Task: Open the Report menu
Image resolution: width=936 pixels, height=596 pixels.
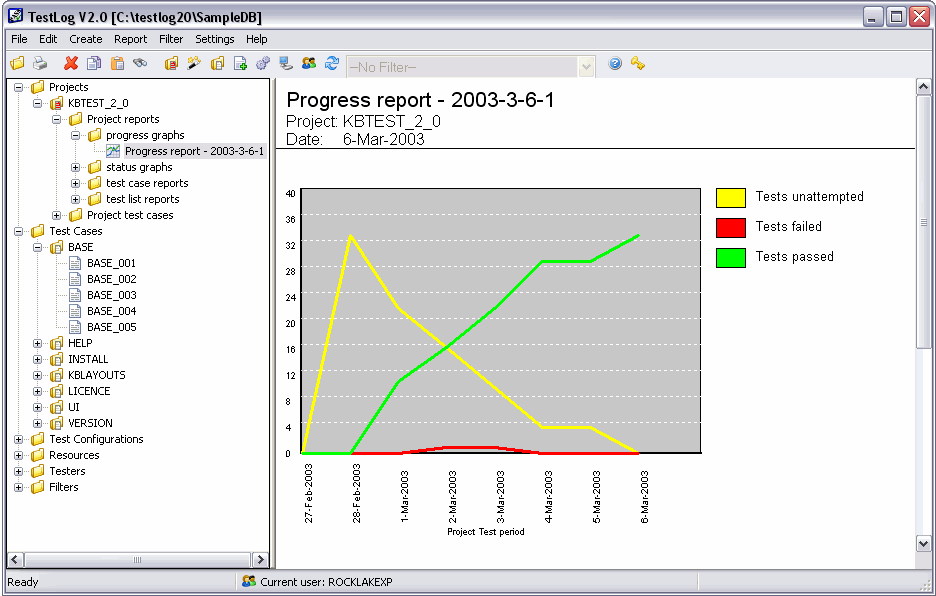Action: (130, 39)
